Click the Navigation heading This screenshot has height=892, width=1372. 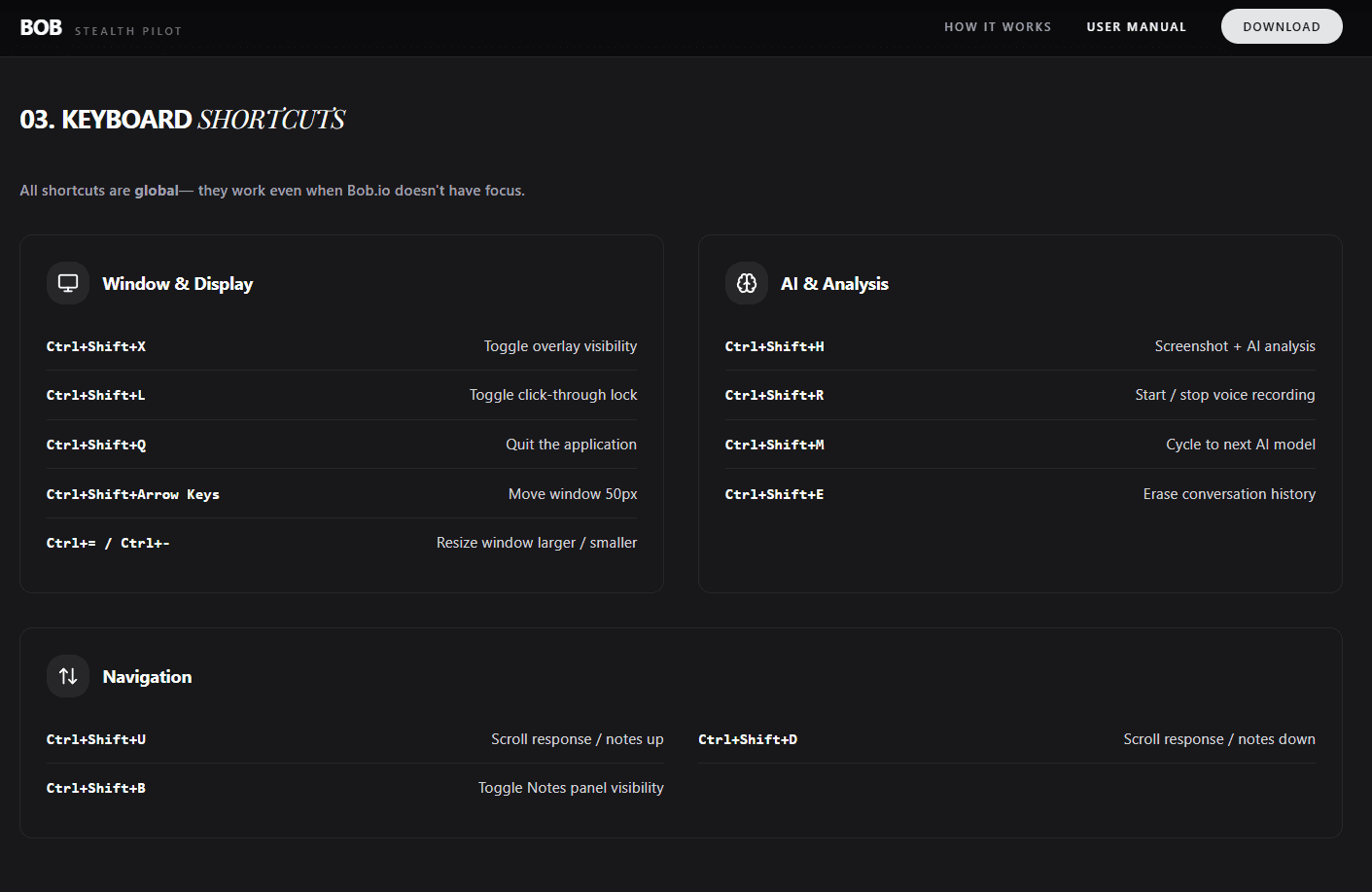click(147, 677)
